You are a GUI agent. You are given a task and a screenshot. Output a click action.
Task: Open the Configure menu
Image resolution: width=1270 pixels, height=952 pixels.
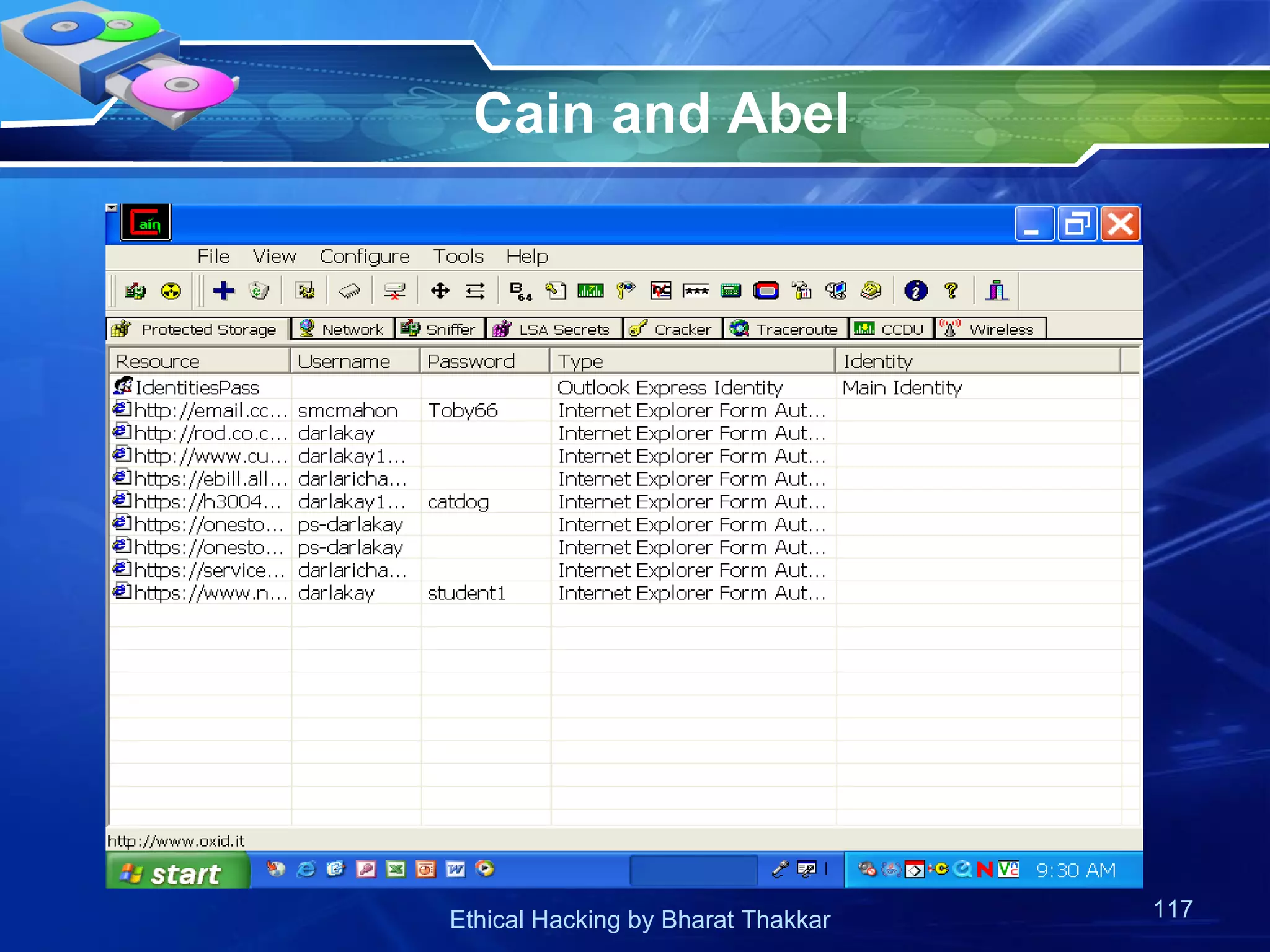tap(365, 257)
